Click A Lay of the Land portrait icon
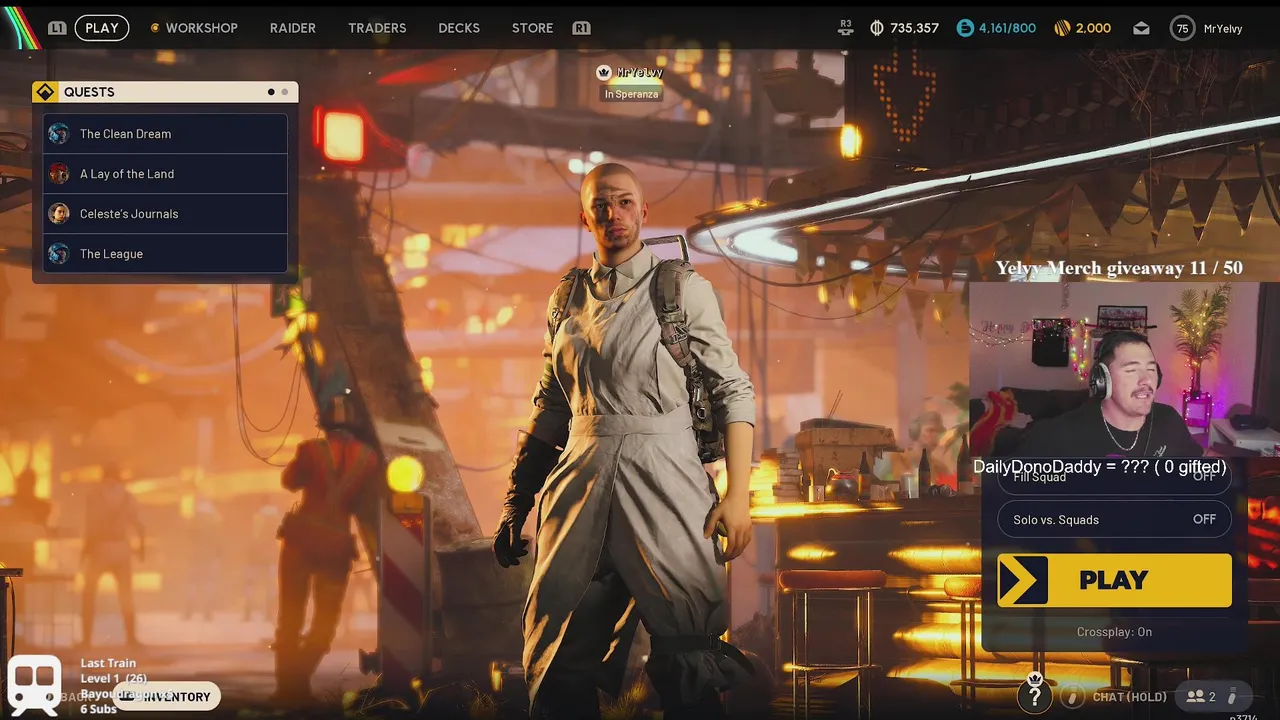1280x720 pixels. (x=59, y=174)
